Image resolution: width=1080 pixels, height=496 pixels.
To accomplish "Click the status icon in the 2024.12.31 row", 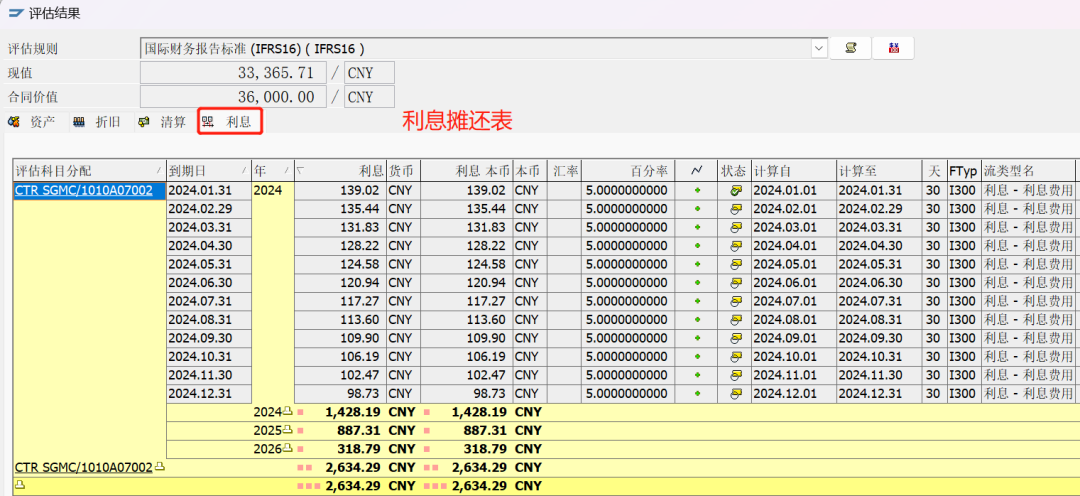I will tap(736, 393).
